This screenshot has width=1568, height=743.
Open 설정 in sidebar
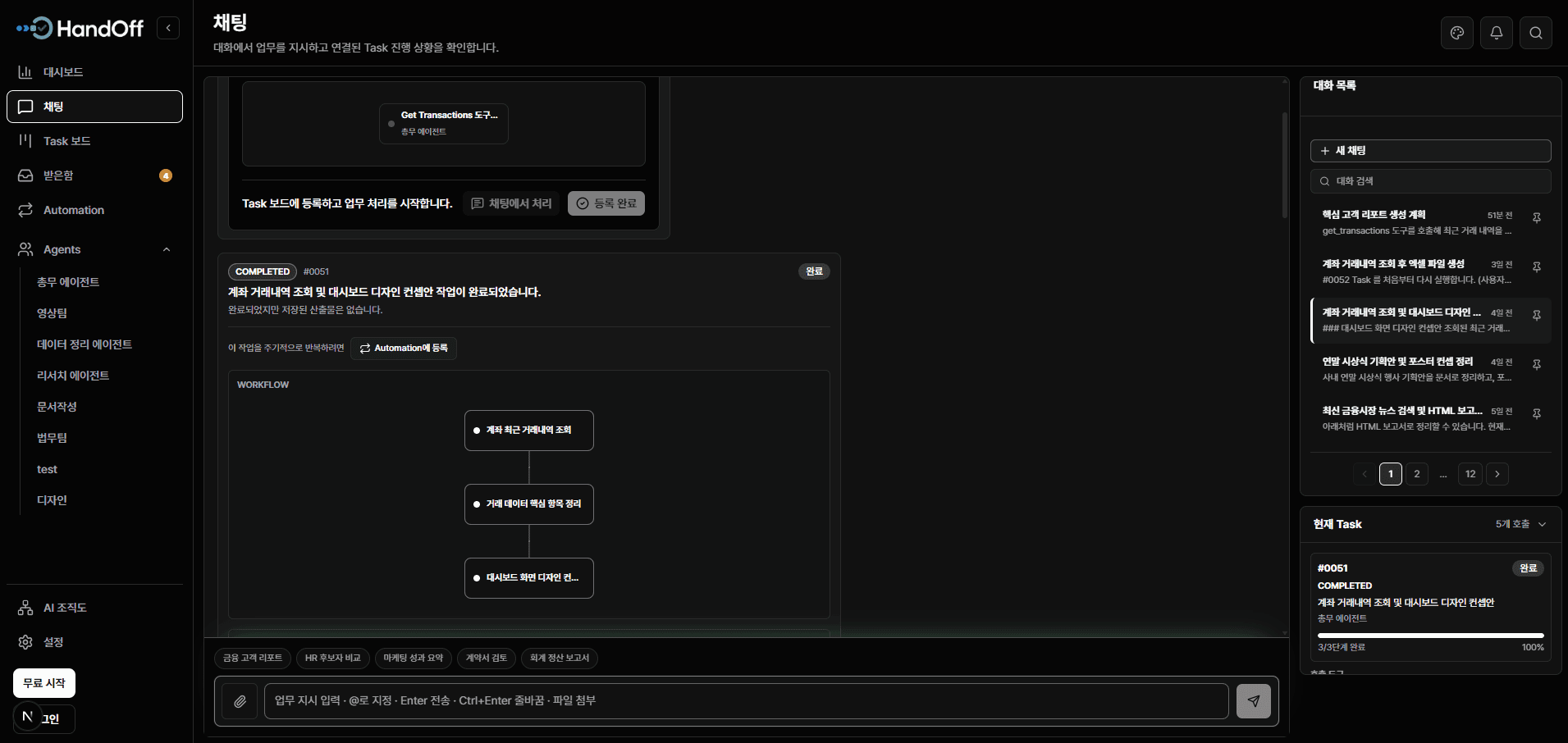[94, 642]
